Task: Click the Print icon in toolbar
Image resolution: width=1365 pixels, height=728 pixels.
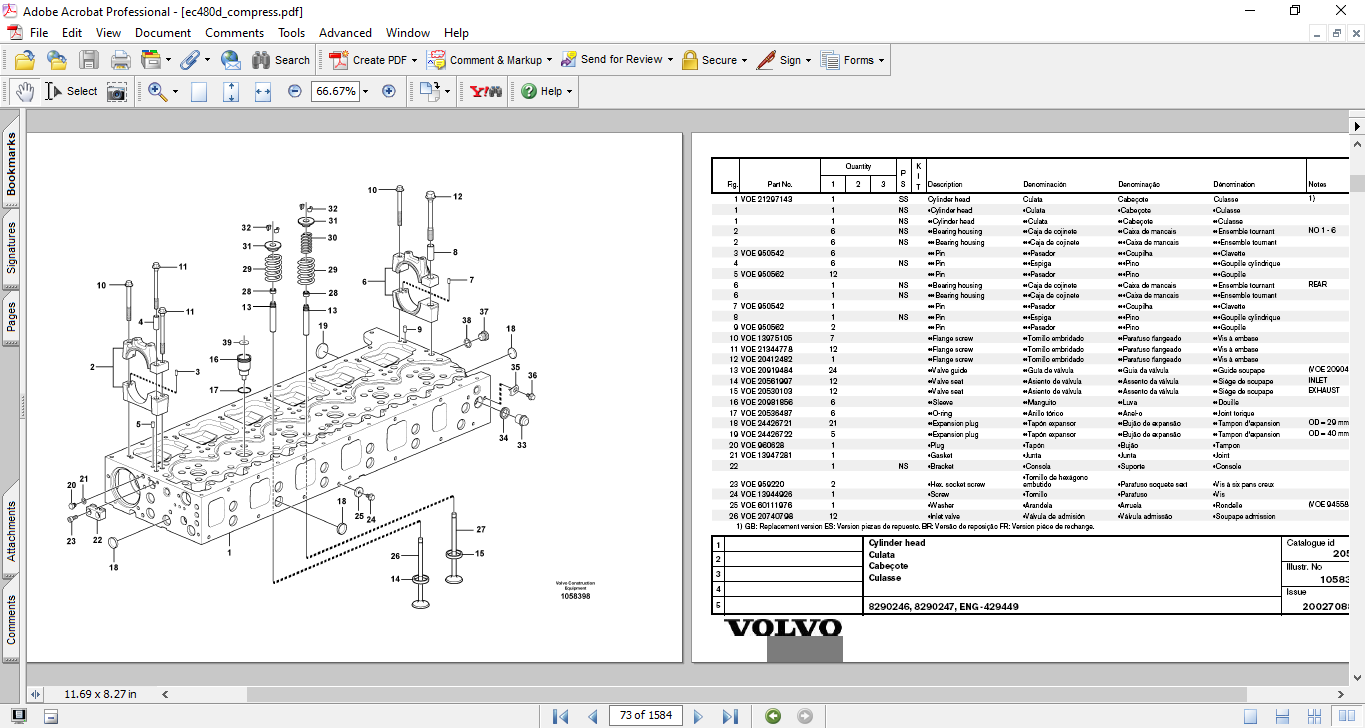Action: coord(121,60)
